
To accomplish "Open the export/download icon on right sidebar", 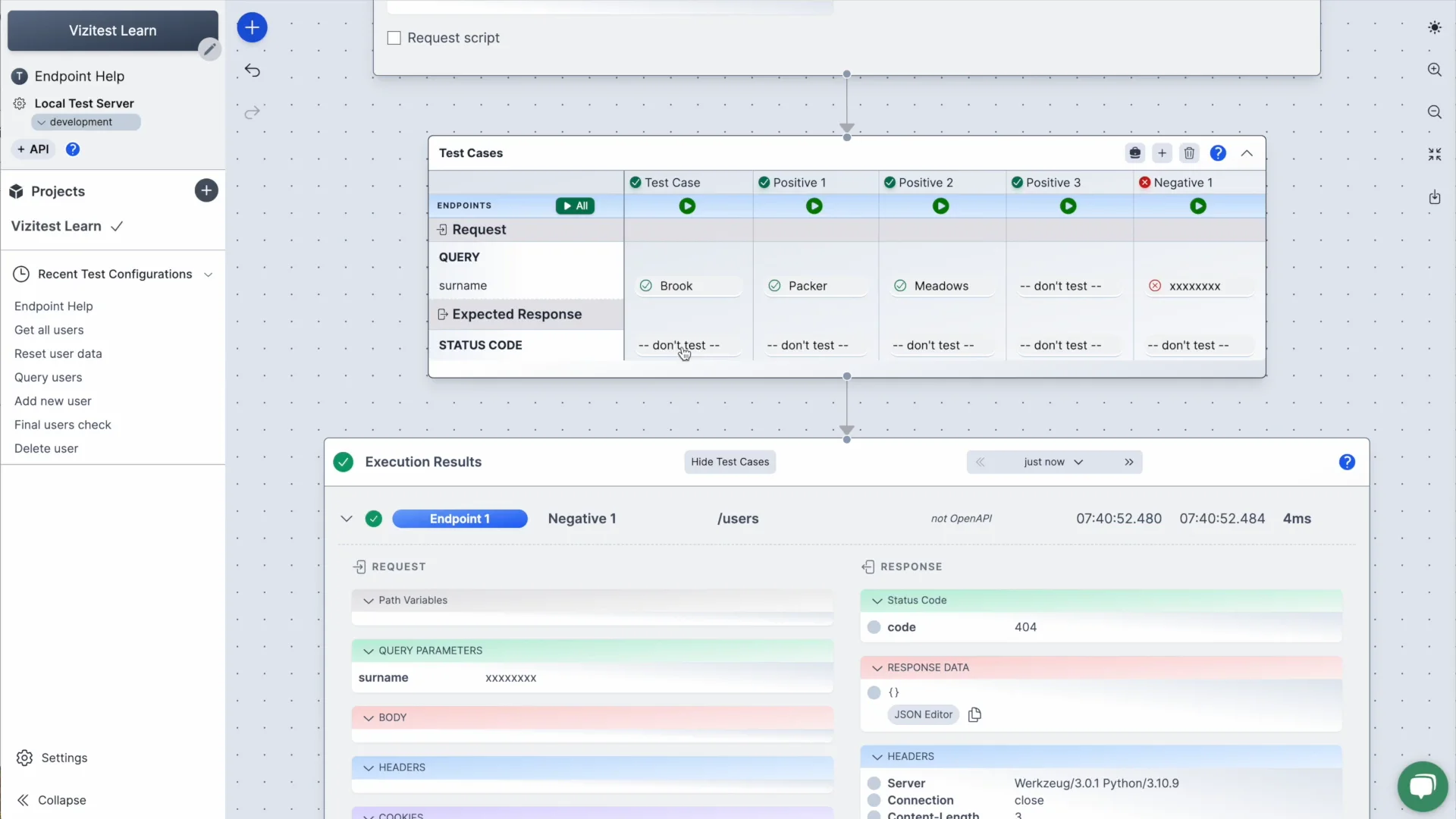I will (1436, 197).
